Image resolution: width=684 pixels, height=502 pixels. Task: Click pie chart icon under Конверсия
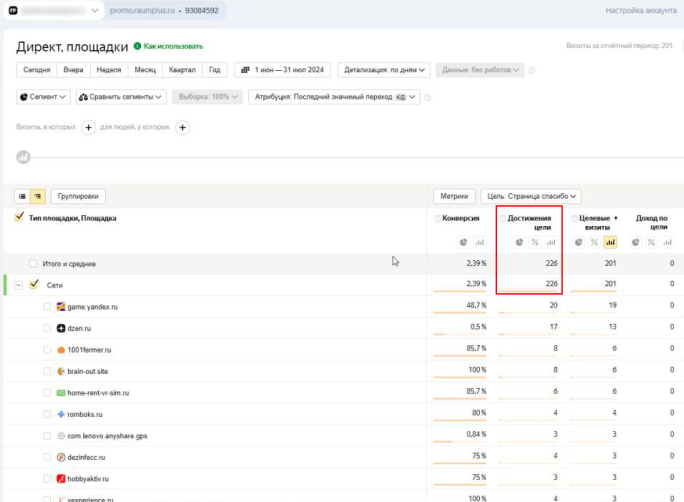464,242
